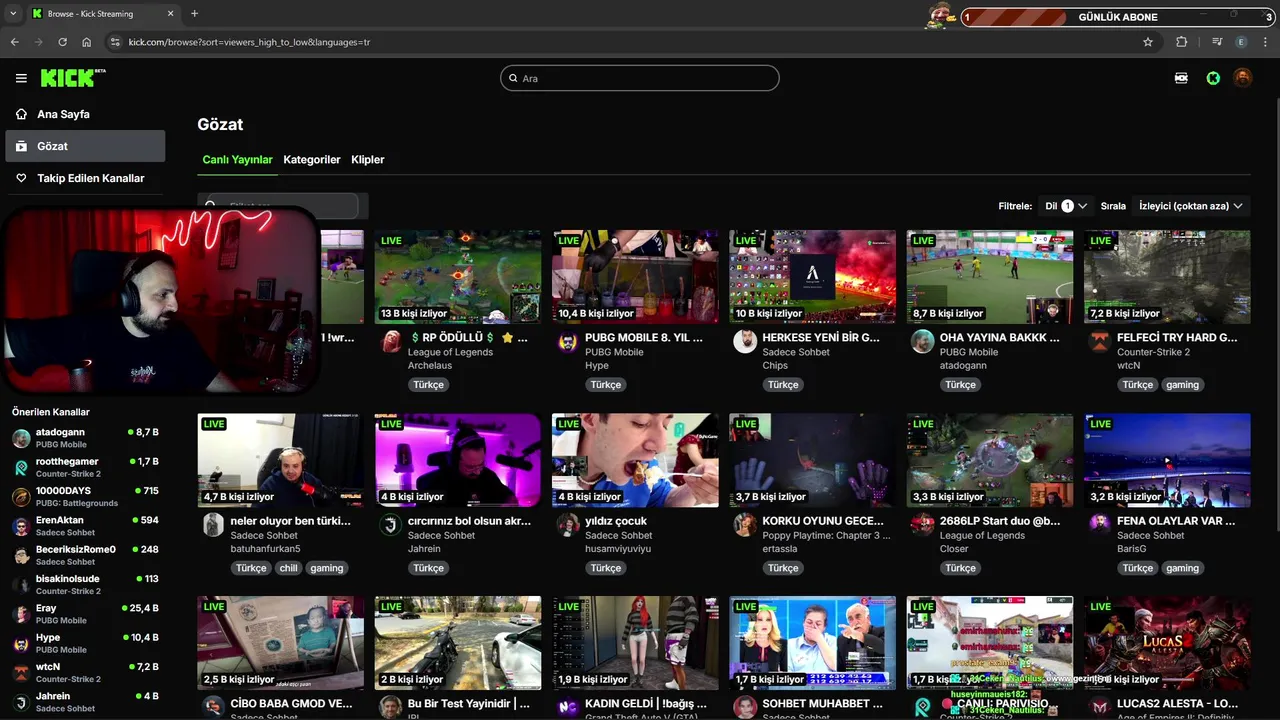1280x720 pixels.
Task: Open the RP ÖDÜLLÜ League of Legends stream thumbnail
Action: click(458, 277)
